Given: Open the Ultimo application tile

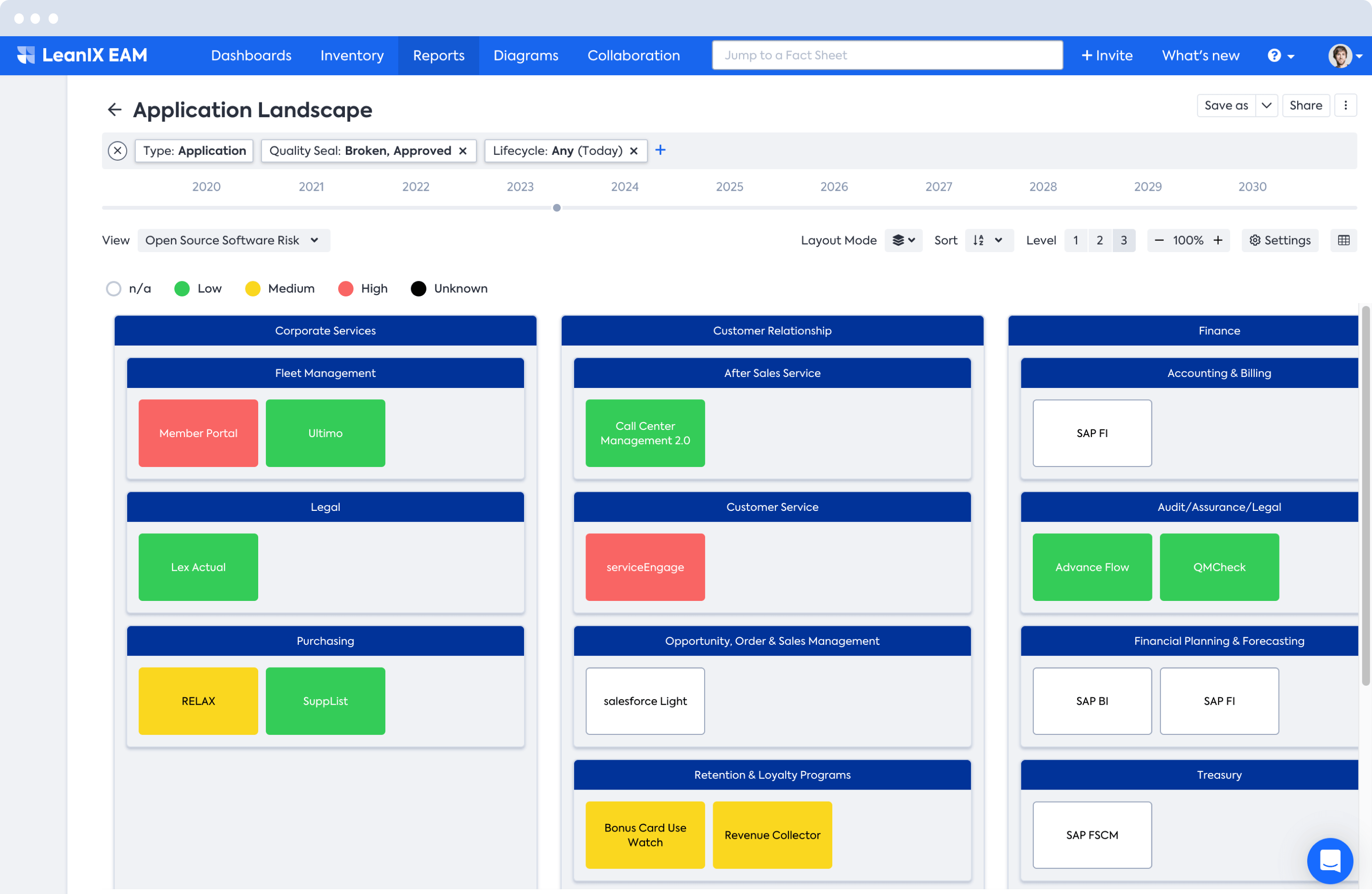Looking at the screenshot, I should tap(325, 433).
